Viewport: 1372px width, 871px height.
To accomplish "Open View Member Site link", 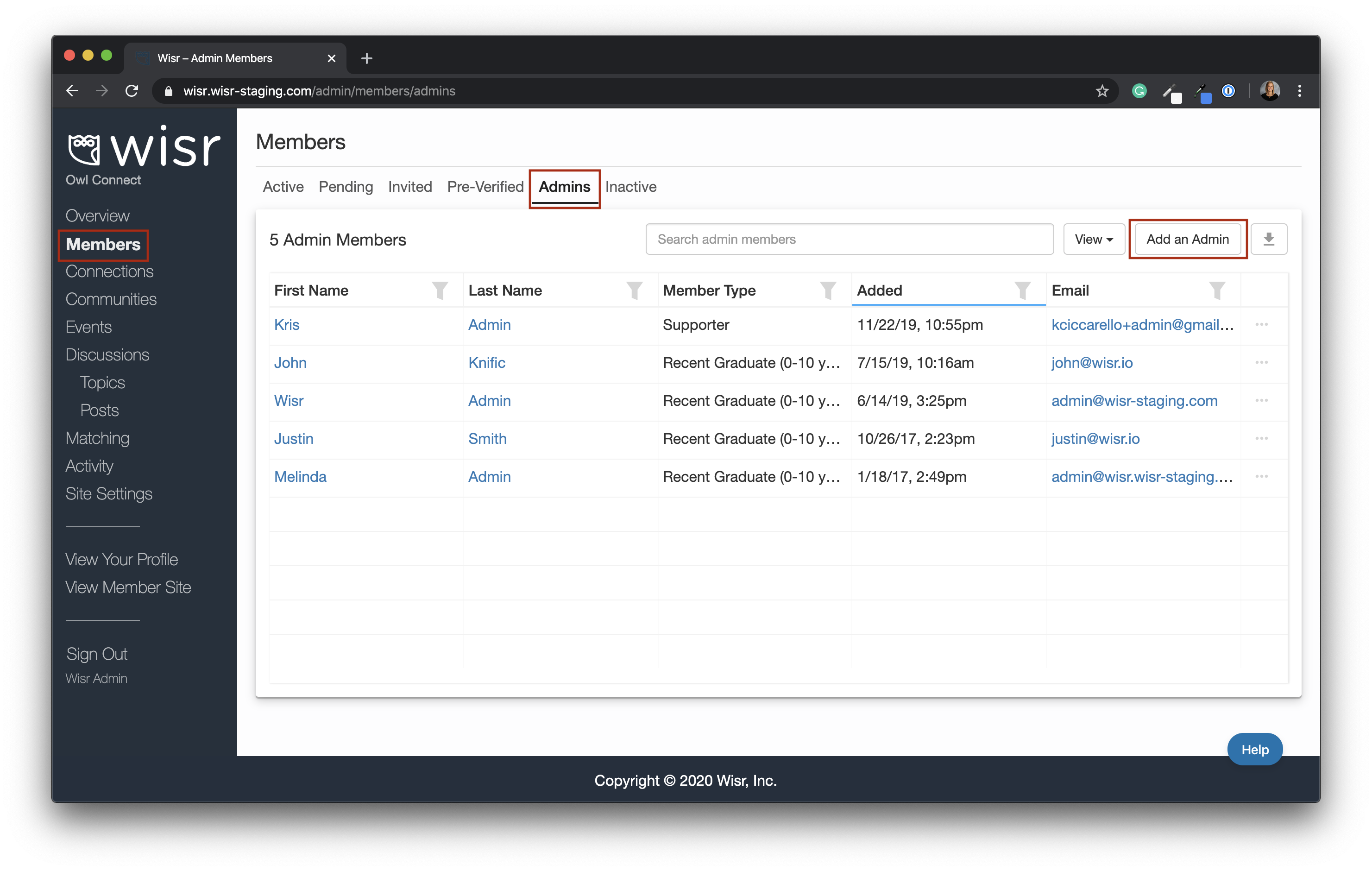I will pyautogui.click(x=128, y=588).
